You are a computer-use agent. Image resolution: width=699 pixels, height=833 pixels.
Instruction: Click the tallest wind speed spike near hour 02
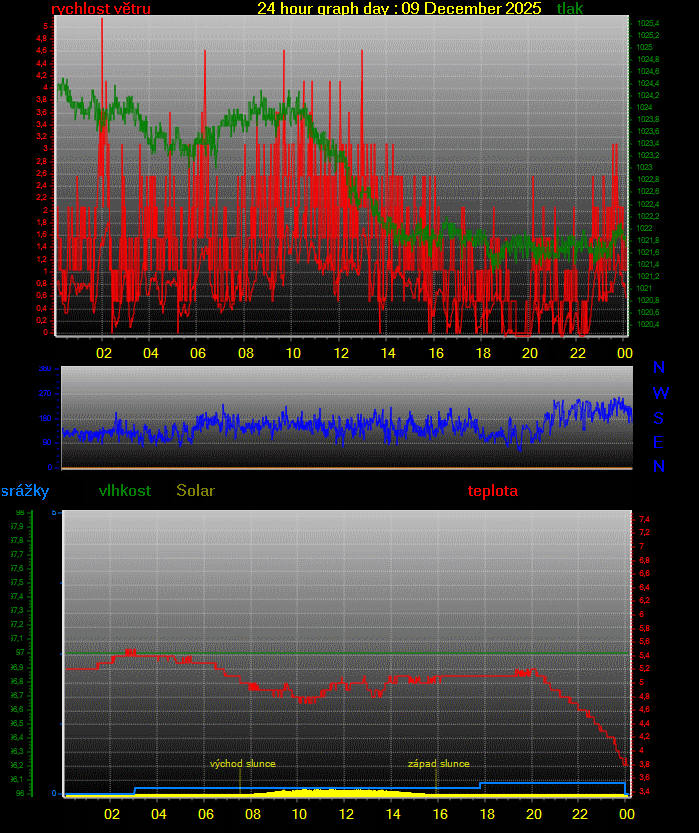click(101, 22)
